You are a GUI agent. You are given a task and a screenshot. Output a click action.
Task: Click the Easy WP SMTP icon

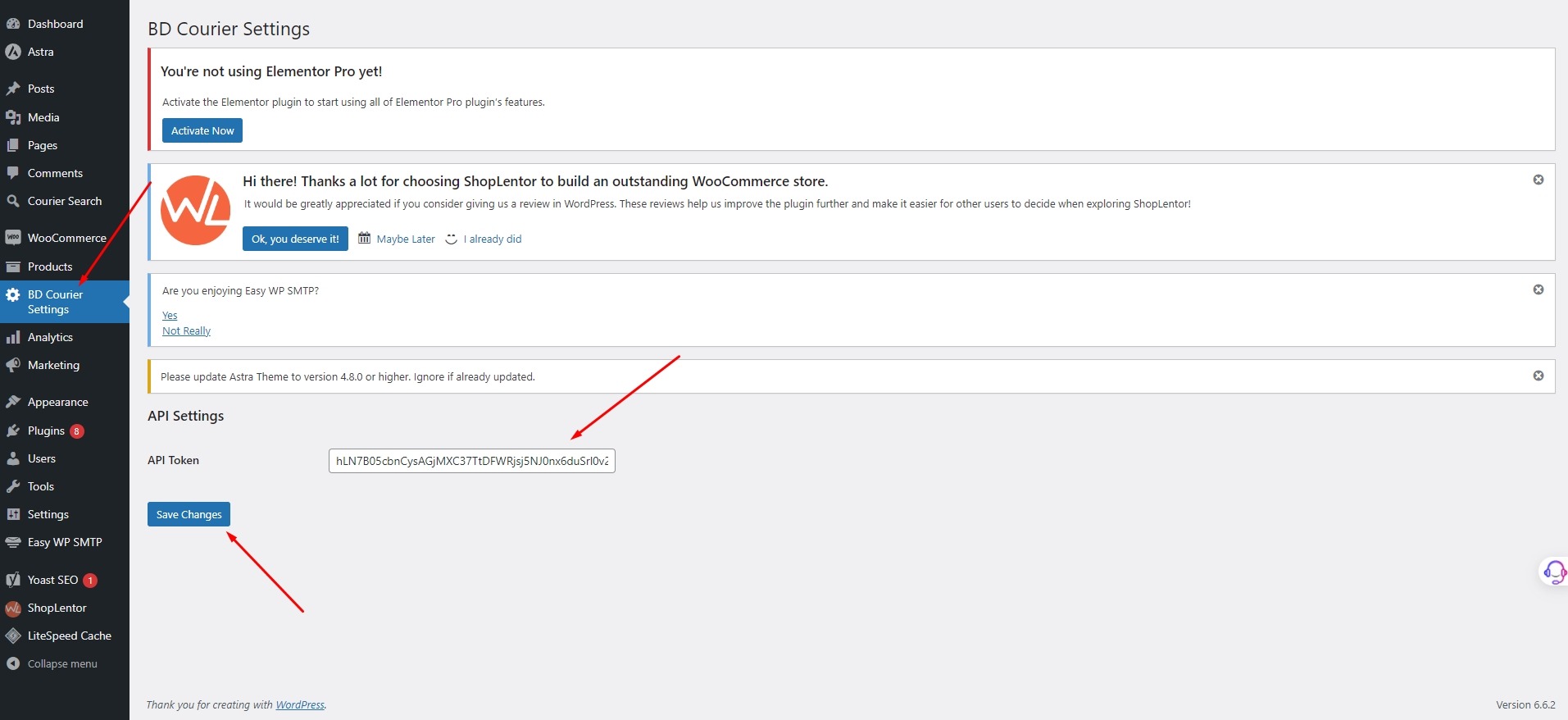click(x=13, y=542)
